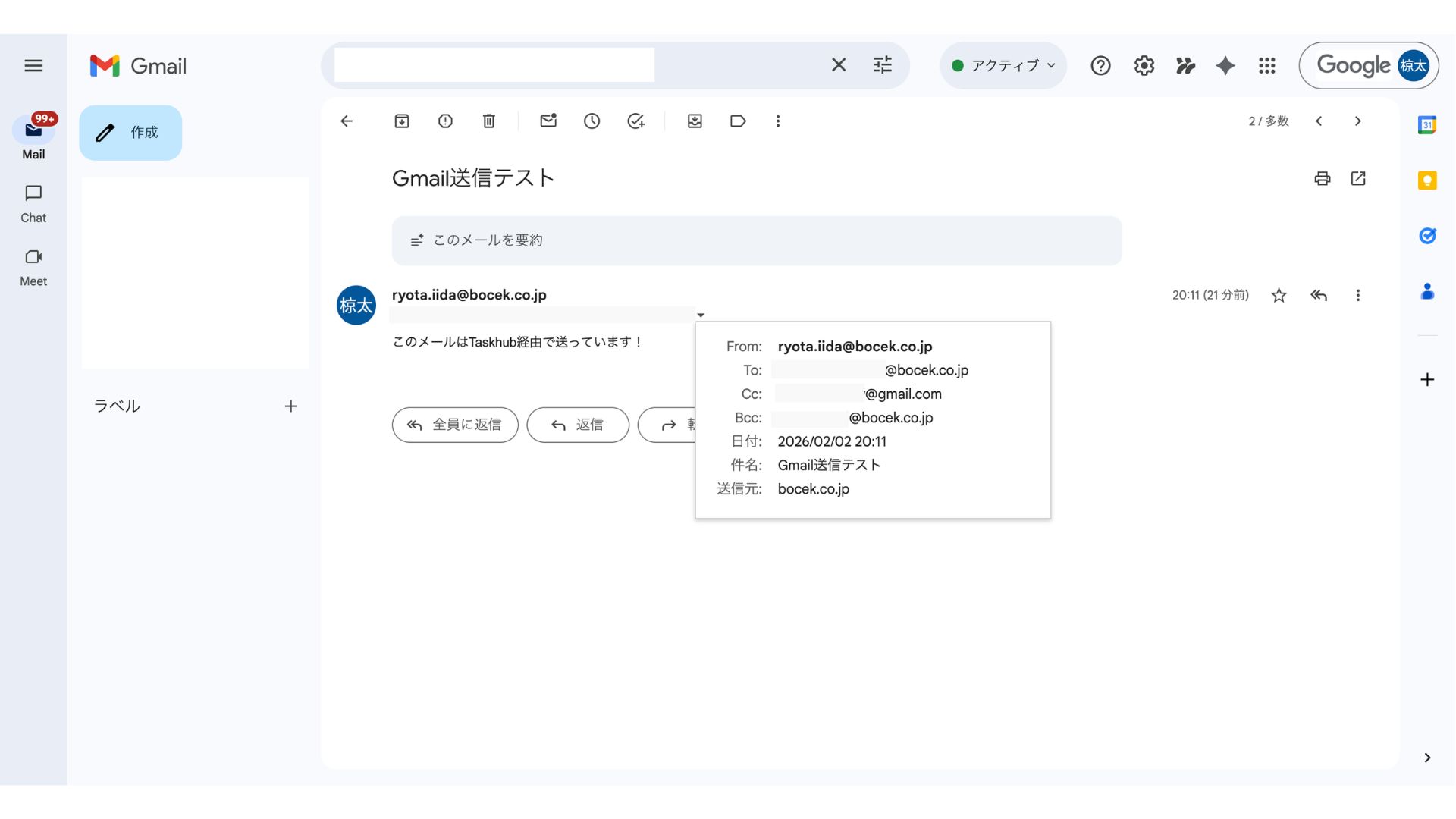Open the message in a new window
Image resolution: width=1456 pixels, height=819 pixels.
[x=1358, y=178]
